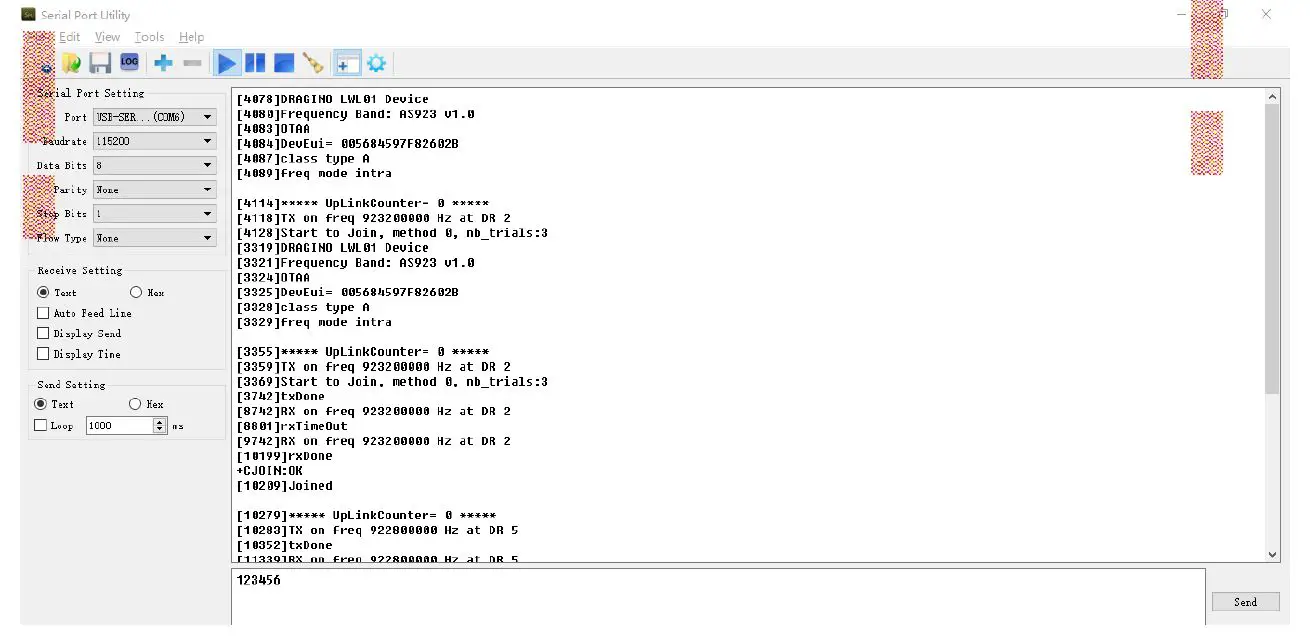The width and height of the screenshot is (1310, 640).
Task: Start the serial port with Play icon
Action: point(227,64)
